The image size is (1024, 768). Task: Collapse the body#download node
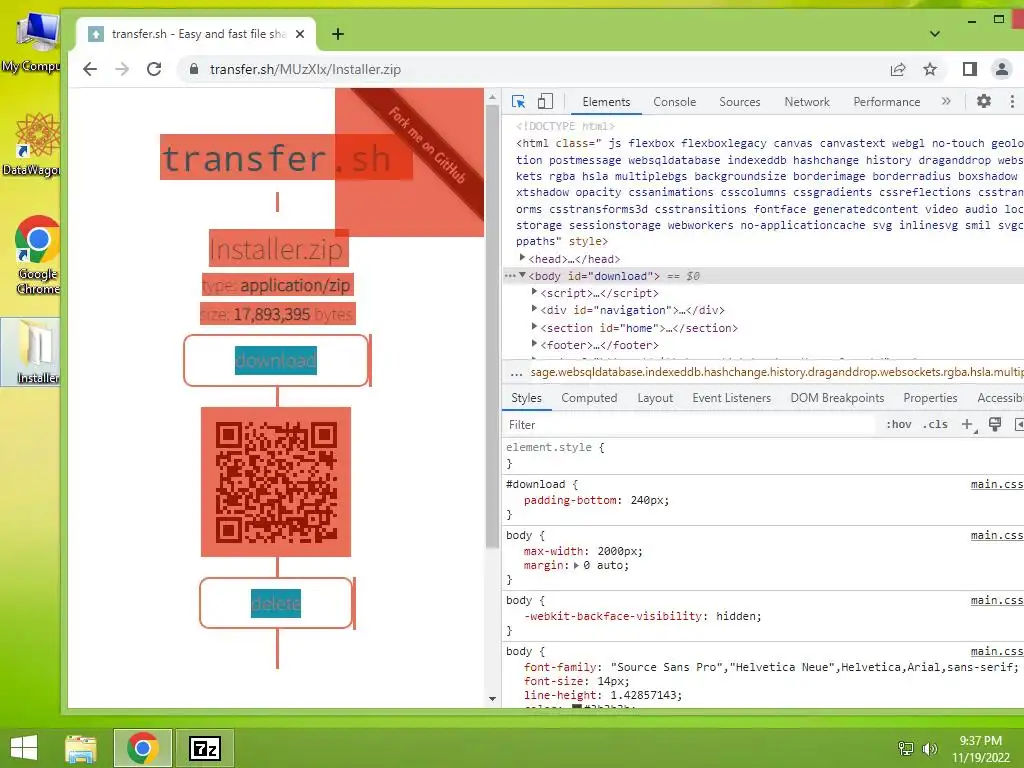522,276
